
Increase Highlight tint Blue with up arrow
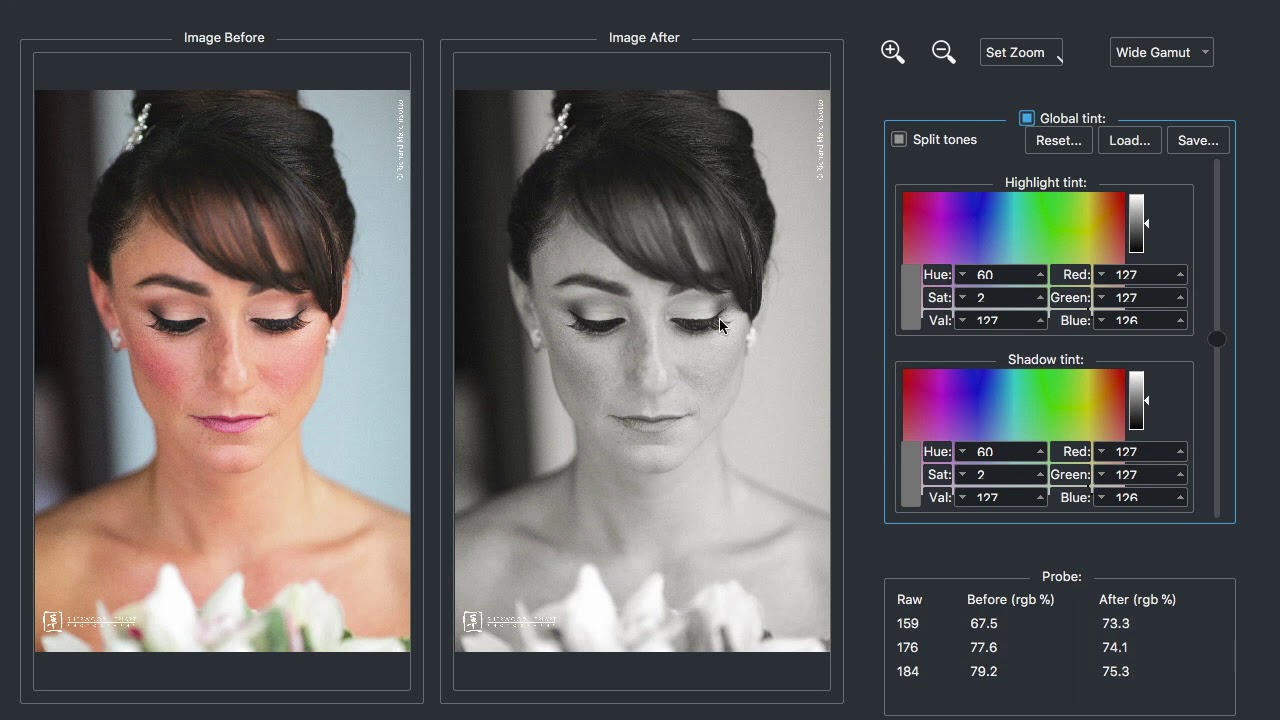pos(1180,321)
